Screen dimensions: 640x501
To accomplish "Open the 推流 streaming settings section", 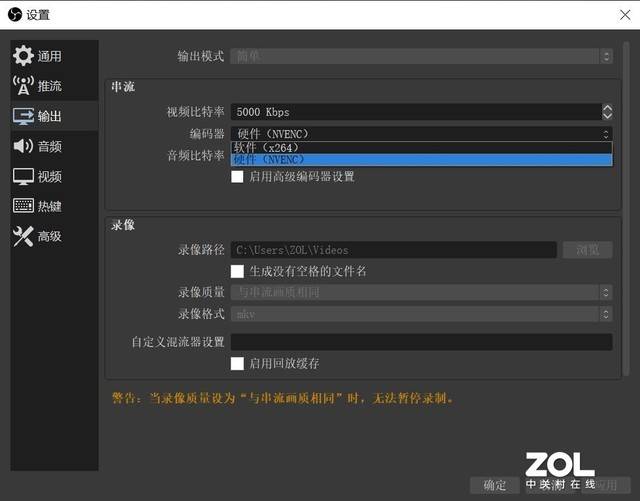I will coord(54,86).
